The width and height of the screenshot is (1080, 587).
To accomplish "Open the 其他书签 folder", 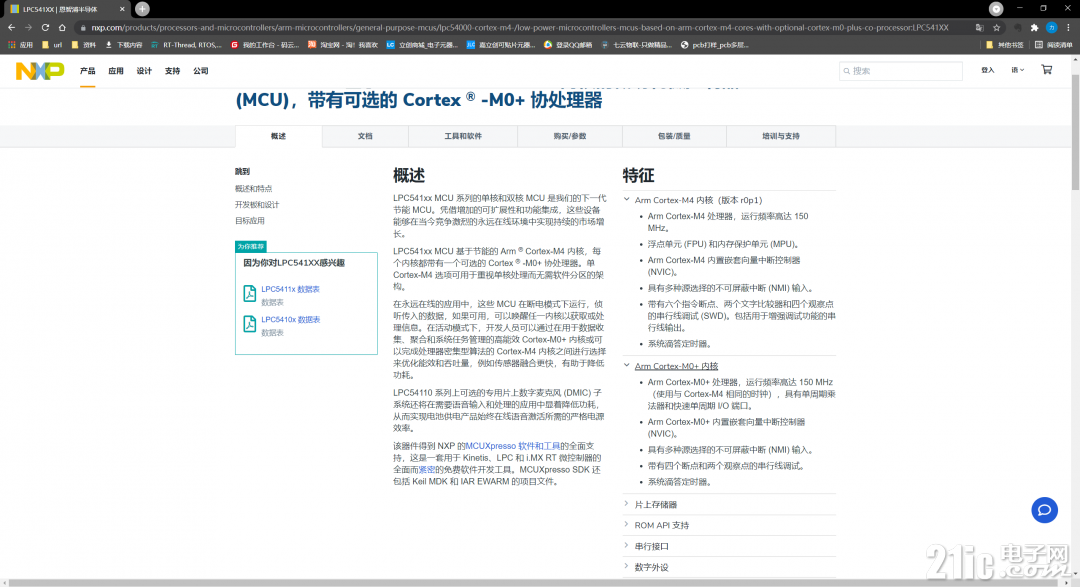I will tap(1004, 45).
